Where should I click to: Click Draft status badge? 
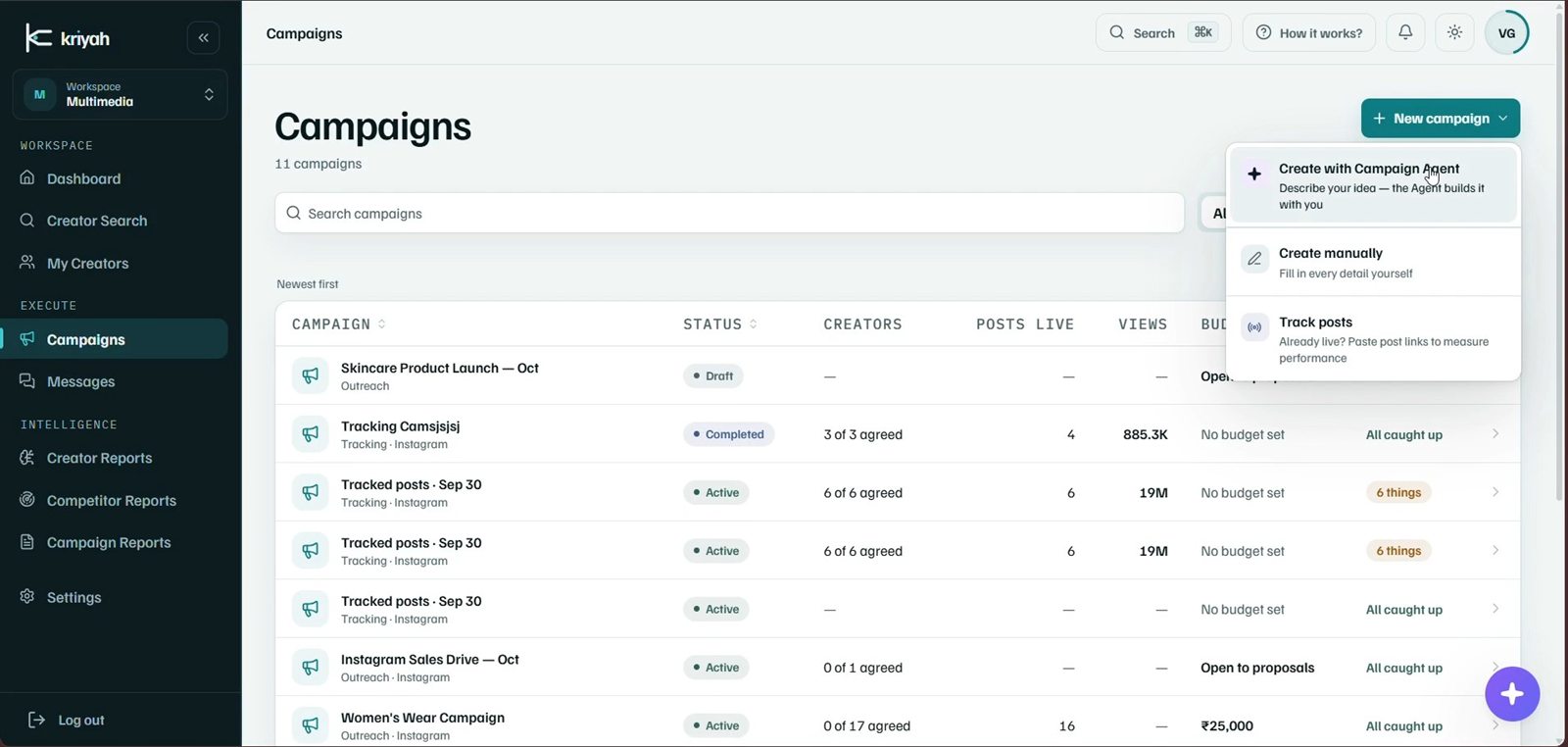tap(712, 375)
